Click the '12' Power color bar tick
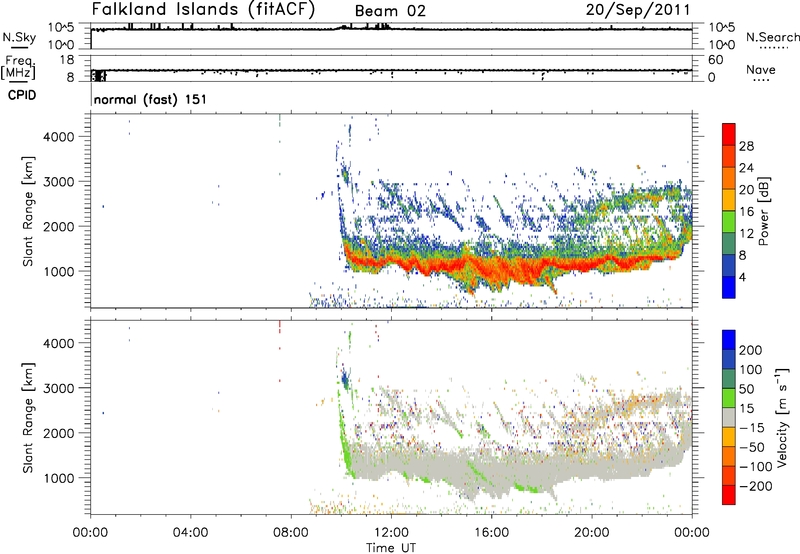 click(746, 234)
